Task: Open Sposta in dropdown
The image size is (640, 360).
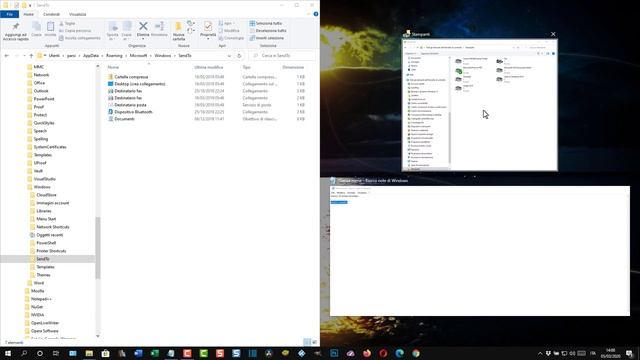Action: point(113,31)
